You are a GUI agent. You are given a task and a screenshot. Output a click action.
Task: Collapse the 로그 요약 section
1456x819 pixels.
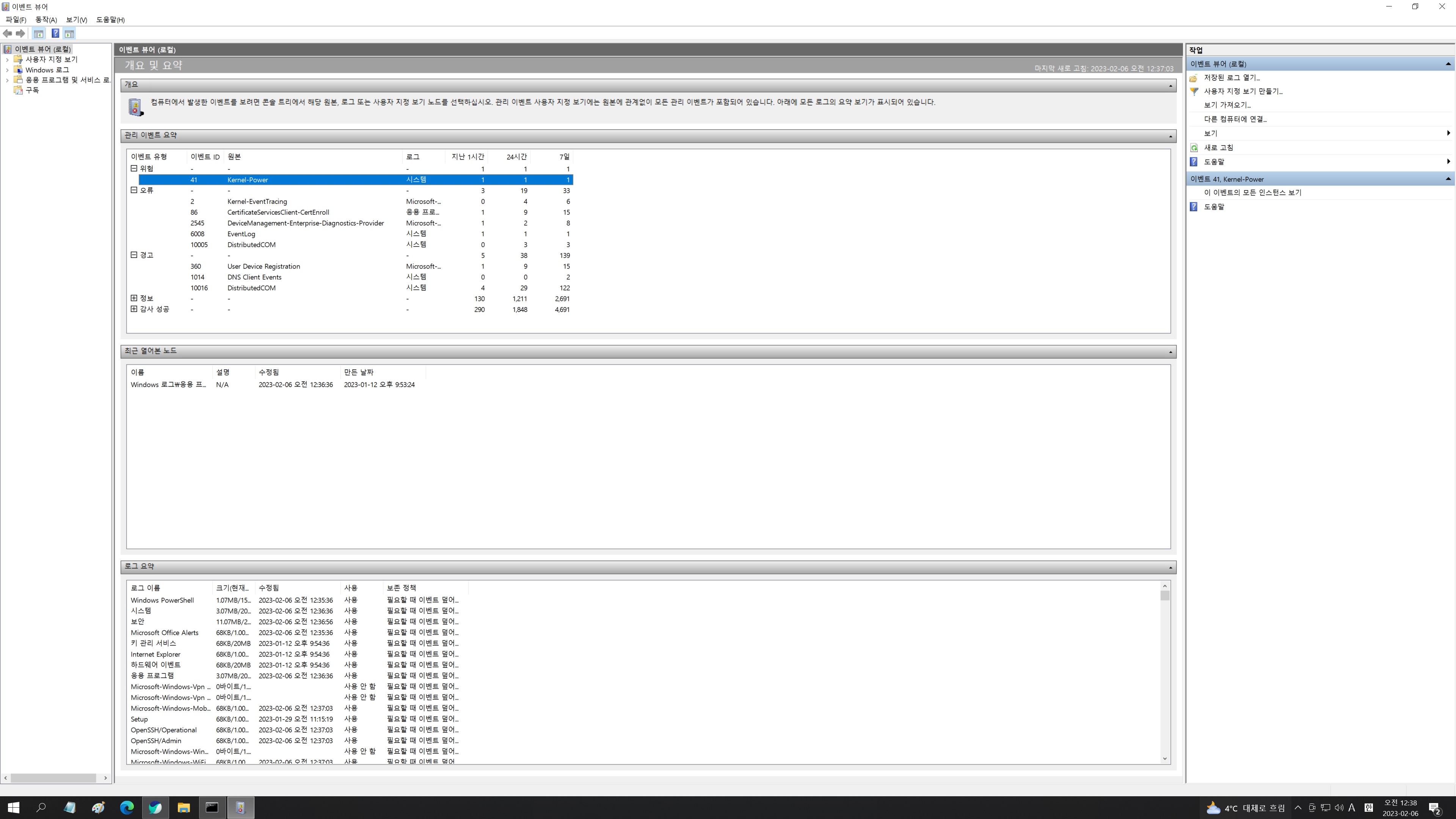pyautogui.click(x=1170, y=568)
